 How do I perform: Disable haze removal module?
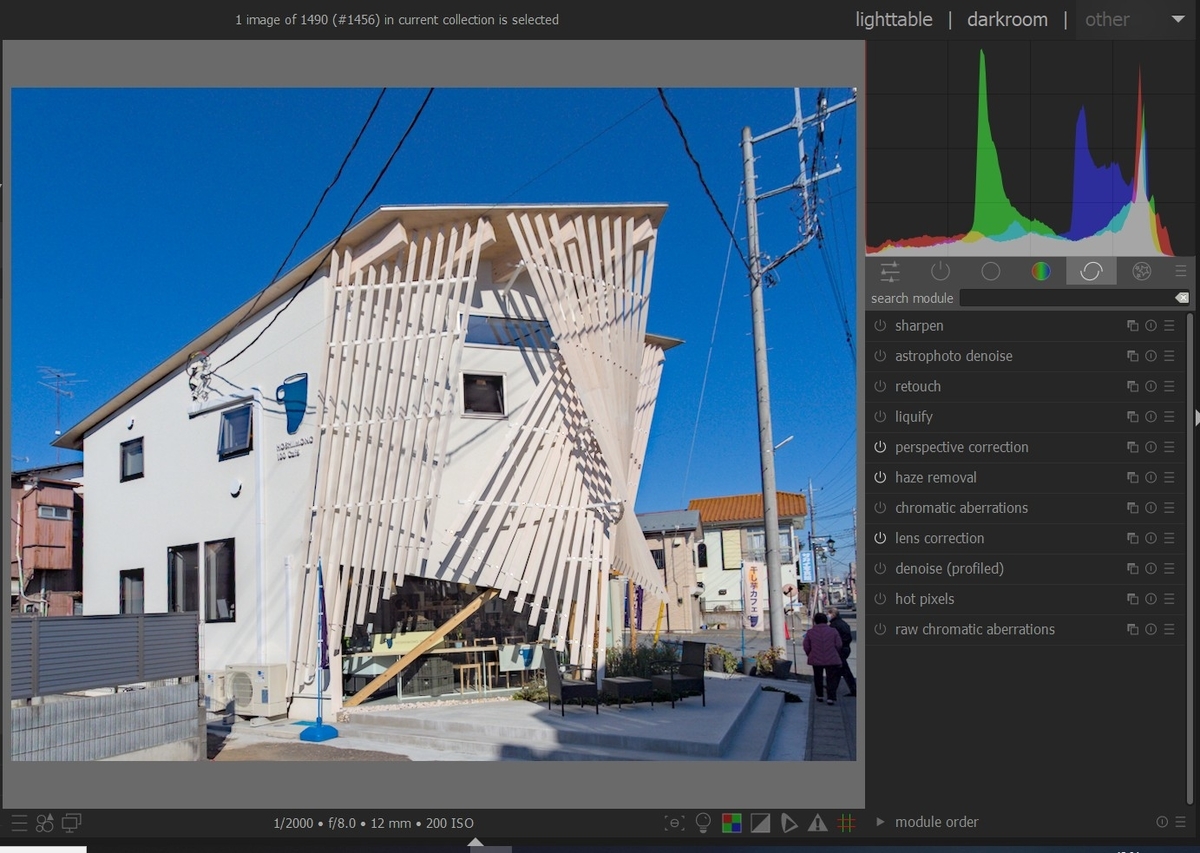[x=880, y=478]
